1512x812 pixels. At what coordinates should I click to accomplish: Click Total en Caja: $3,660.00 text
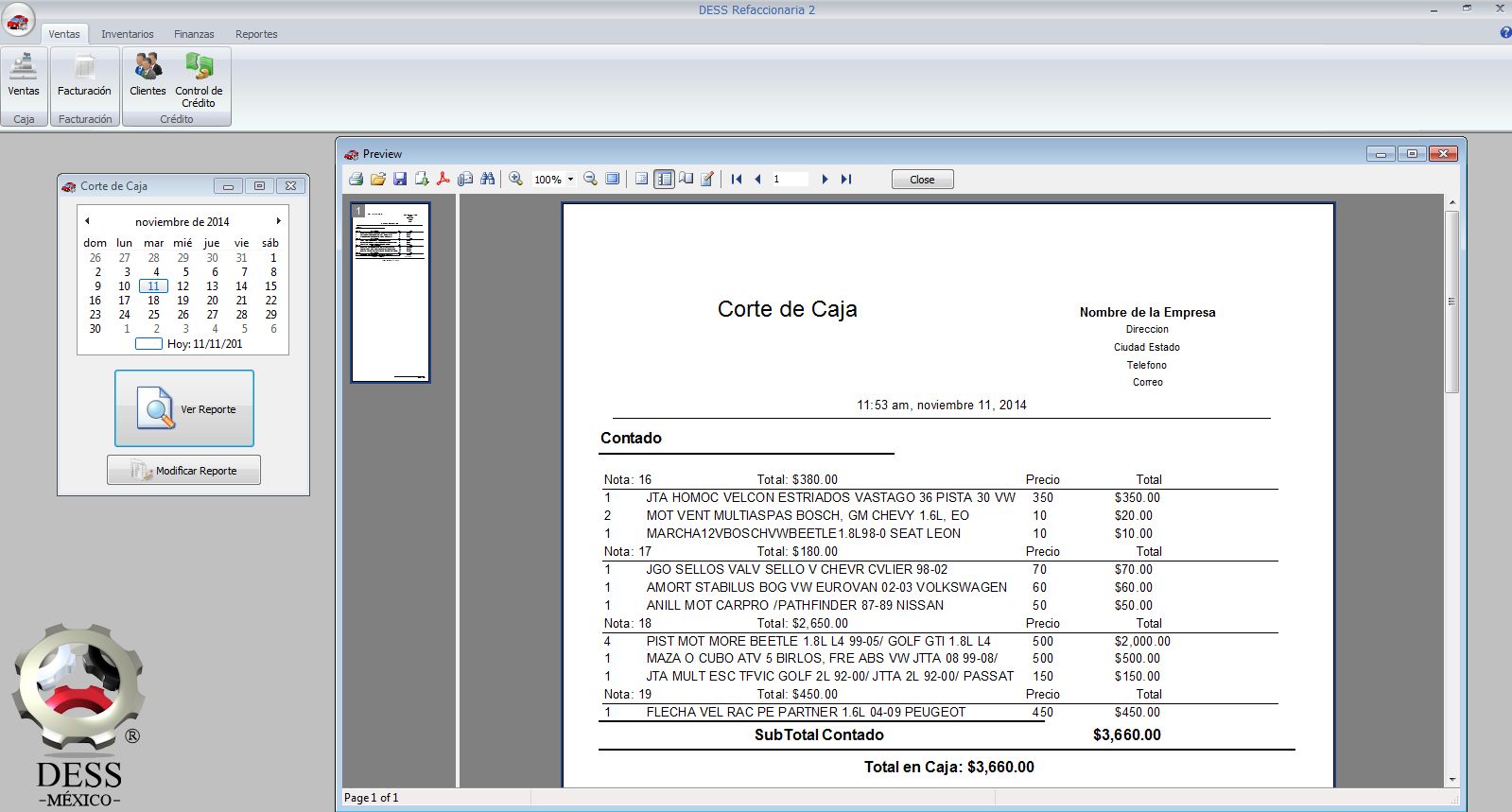pos(948,767)
